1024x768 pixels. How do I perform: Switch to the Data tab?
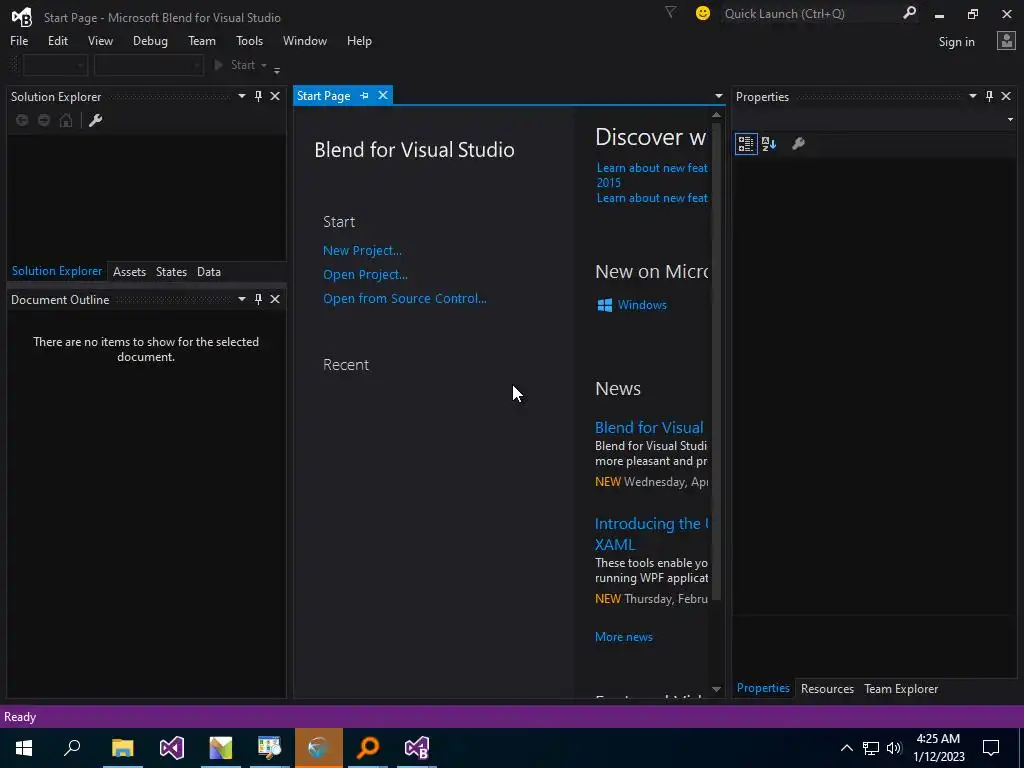click(209, 272)
